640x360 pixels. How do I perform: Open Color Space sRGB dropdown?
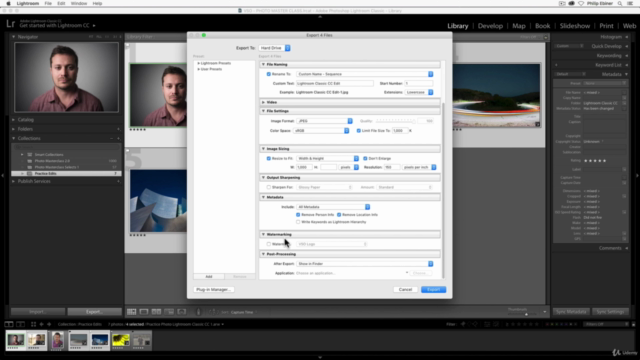pyautogui.click(x=321, y=131)
